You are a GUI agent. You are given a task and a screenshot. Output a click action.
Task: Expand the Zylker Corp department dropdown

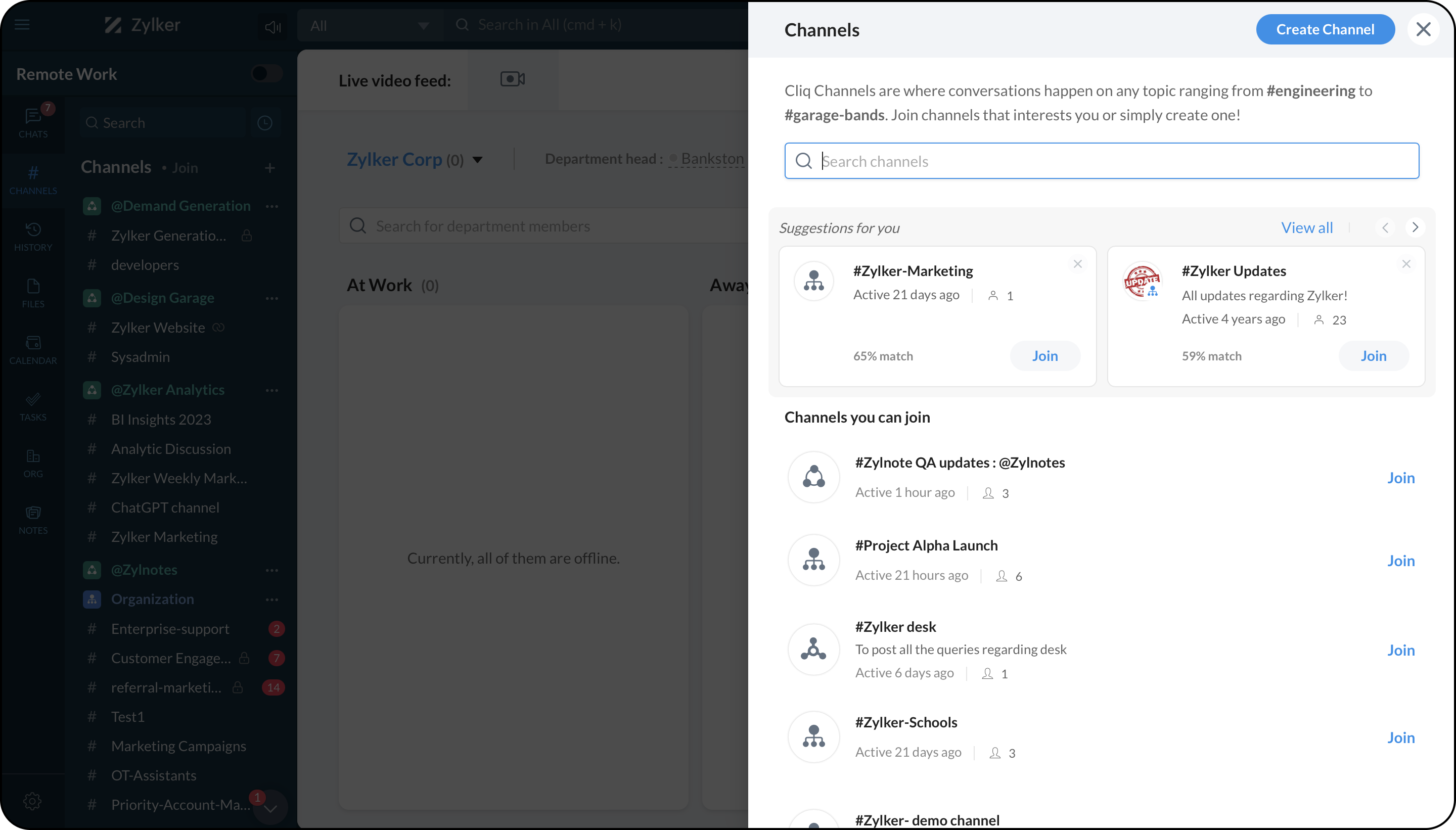coord(478,160)
